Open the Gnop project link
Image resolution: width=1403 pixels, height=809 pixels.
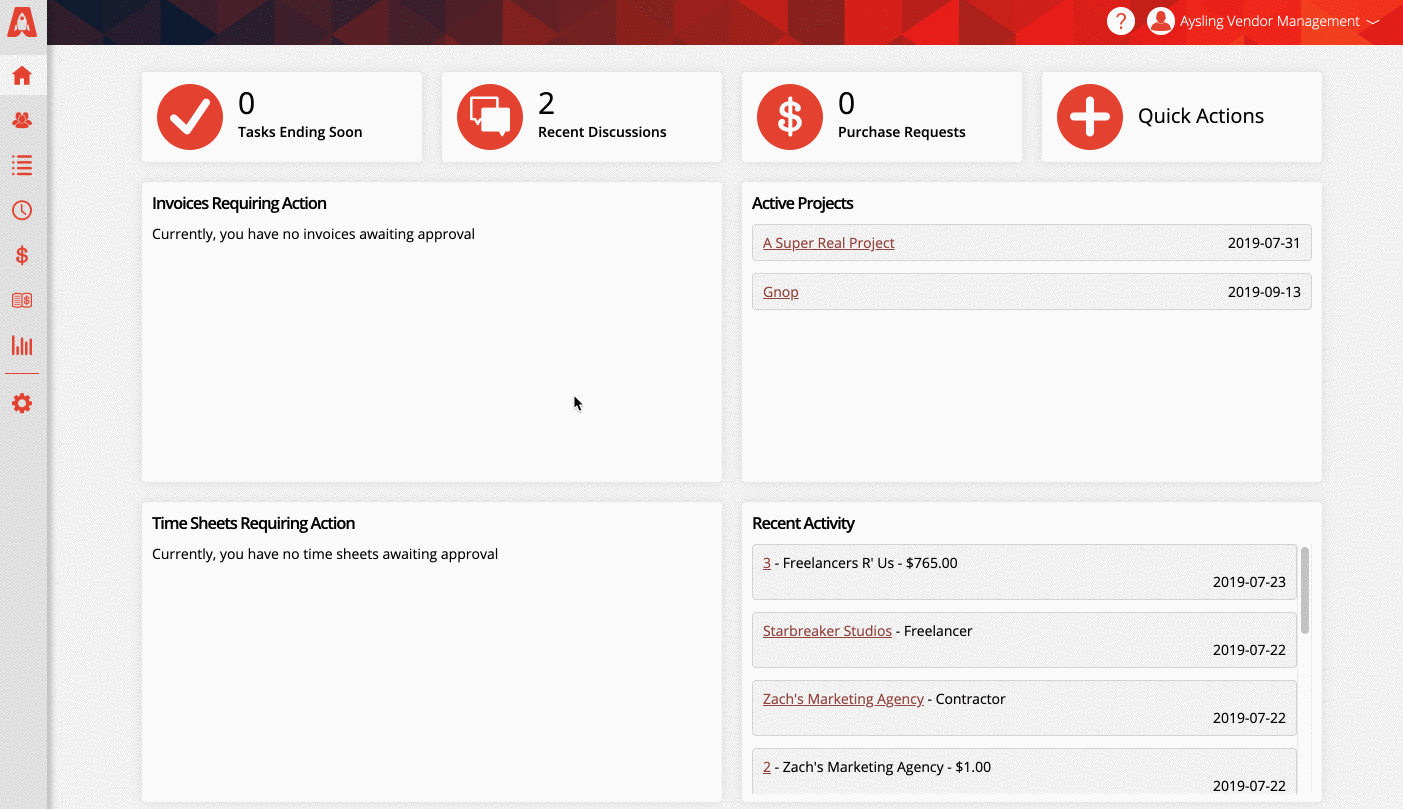[x=781, y=292]
